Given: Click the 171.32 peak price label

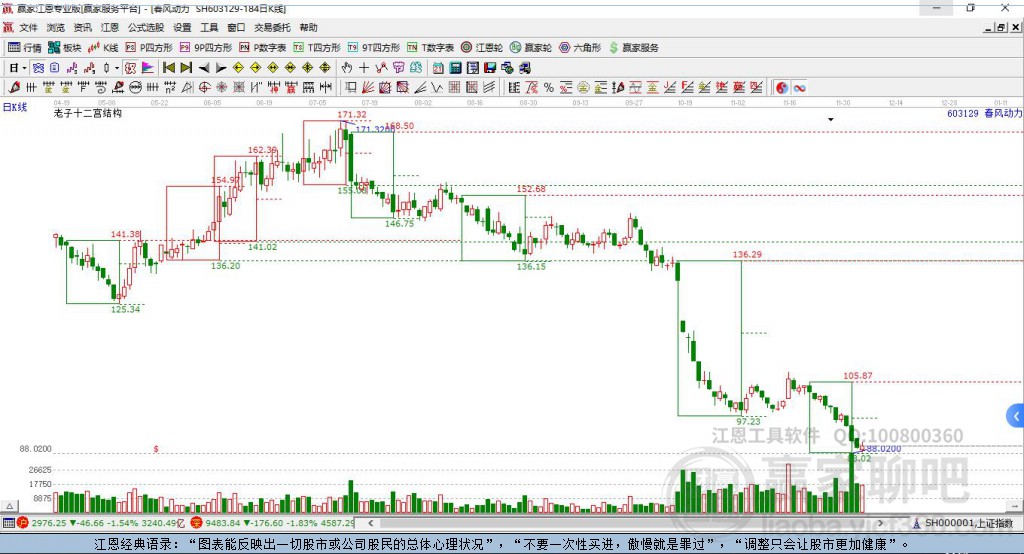Looking at the screenshot, I should click(352, 114).
